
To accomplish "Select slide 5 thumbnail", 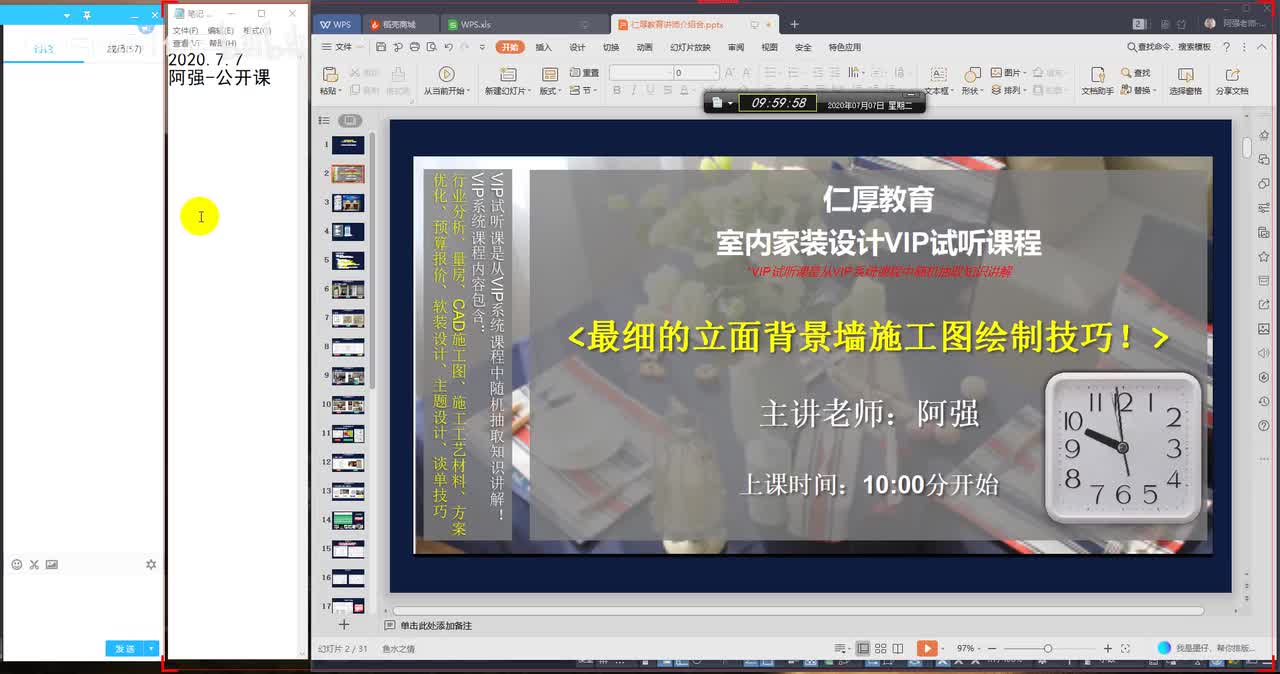I will tap(348, 261).
